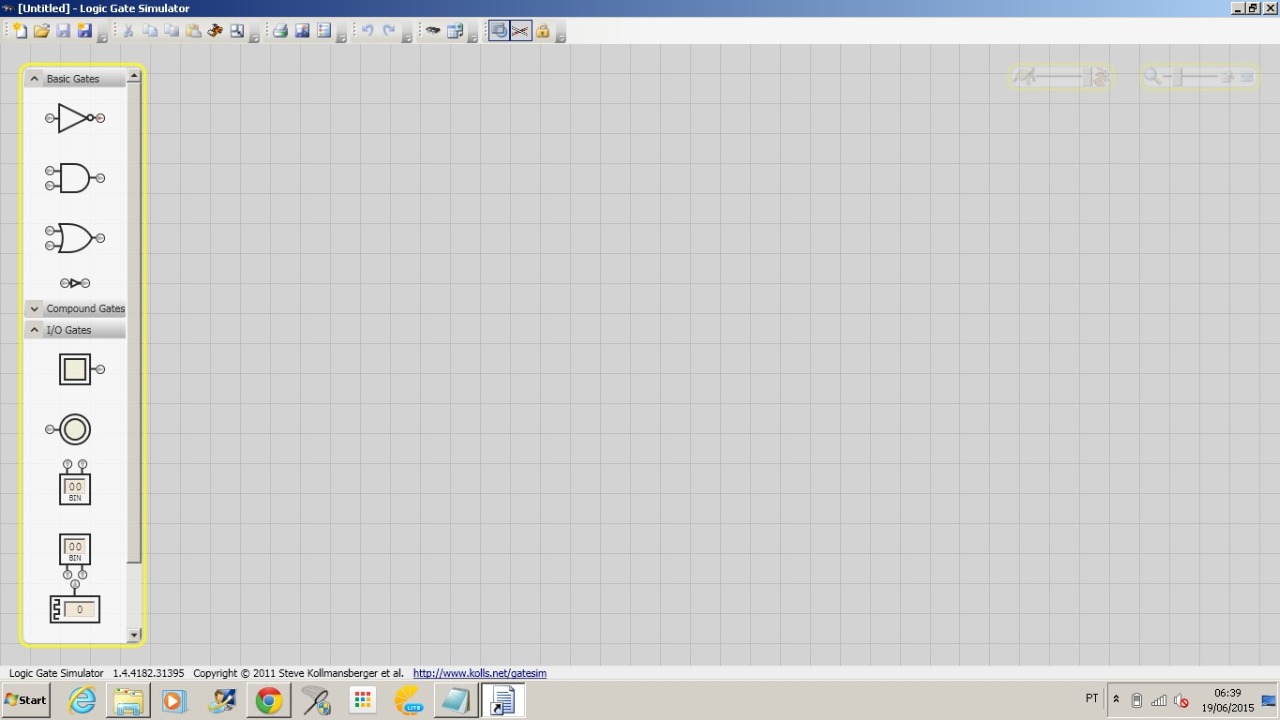
Task: Toggle the padlock lock button
Action: pyautogui.click(x=542, y=31)
